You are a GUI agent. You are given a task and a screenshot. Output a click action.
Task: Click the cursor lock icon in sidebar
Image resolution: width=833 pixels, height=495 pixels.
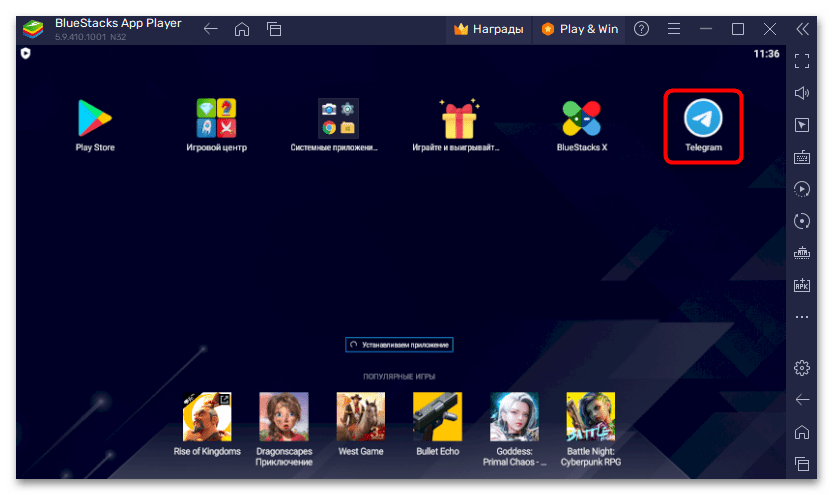pyautogui.click(x=802, y=125)
